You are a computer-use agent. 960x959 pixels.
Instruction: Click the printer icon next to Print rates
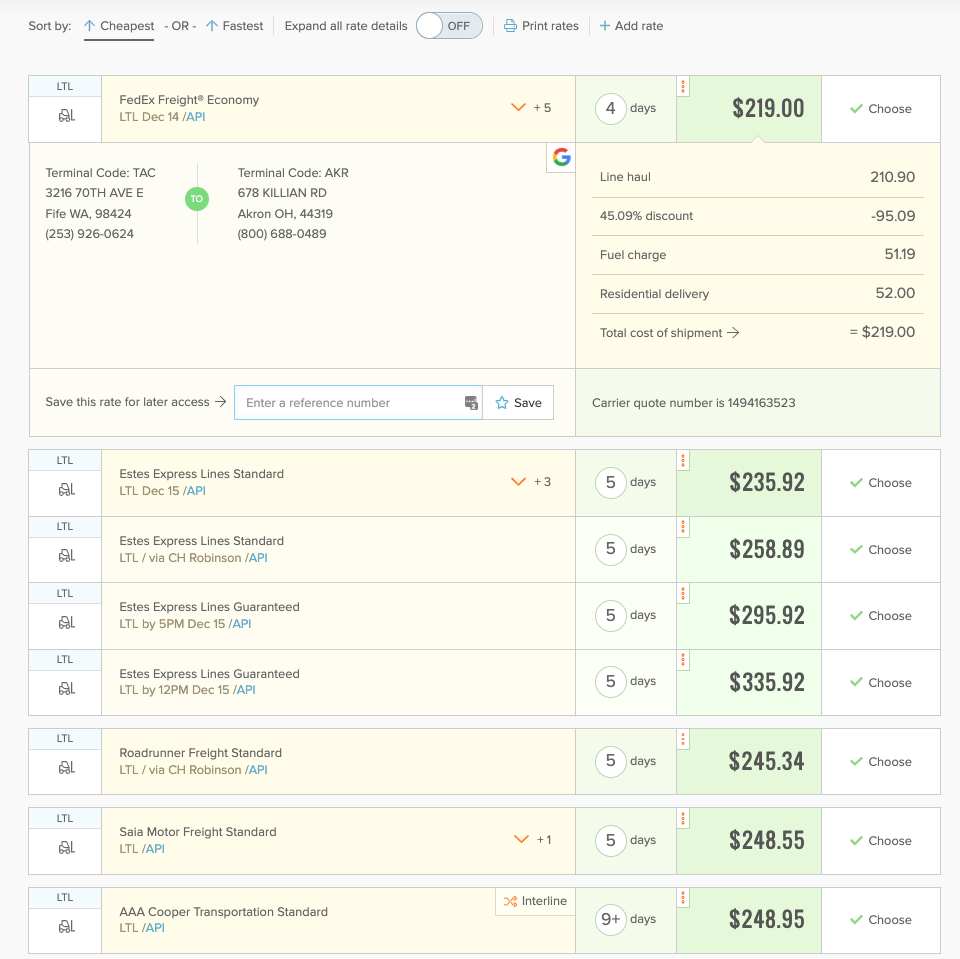(510, 26)
